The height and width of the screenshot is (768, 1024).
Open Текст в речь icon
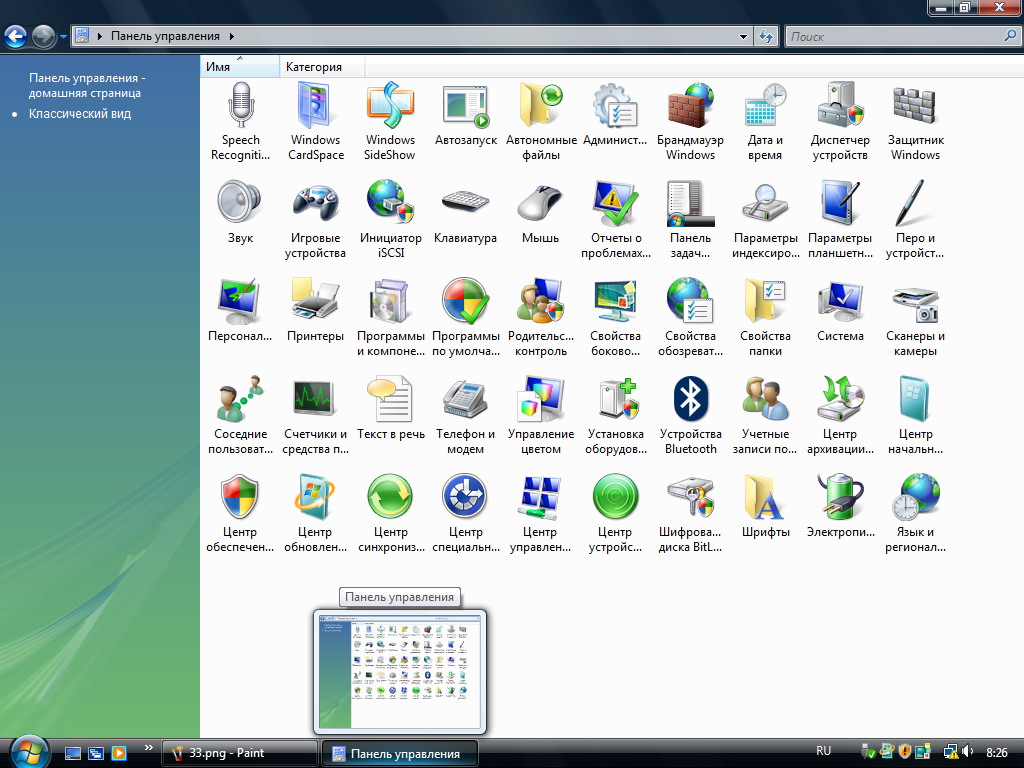click(x=390, y=399)
